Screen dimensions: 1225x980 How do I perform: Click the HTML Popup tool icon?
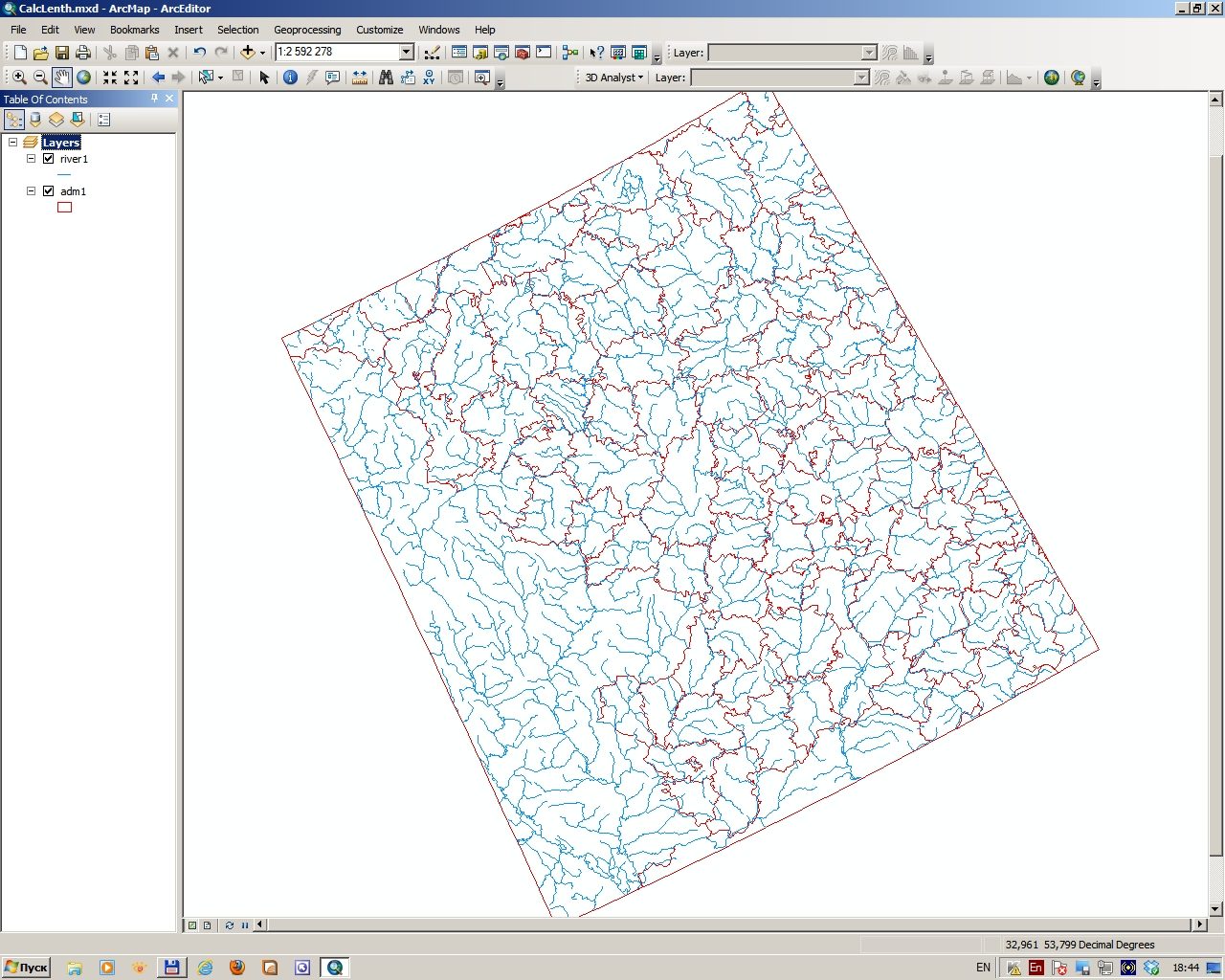pos(332,78)
